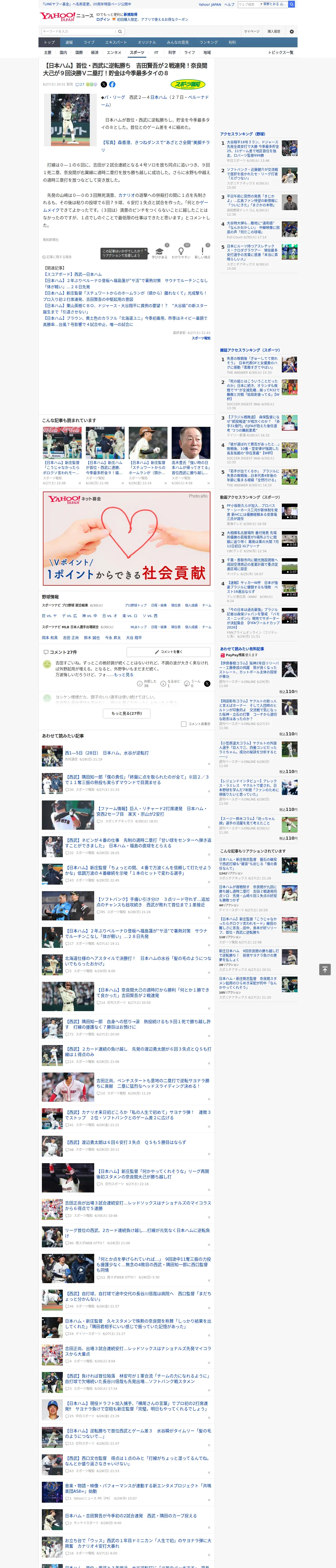336x1568 pixels.
Task: Toggle the コメント非表示 checkbox
Action: coord(183,724)
